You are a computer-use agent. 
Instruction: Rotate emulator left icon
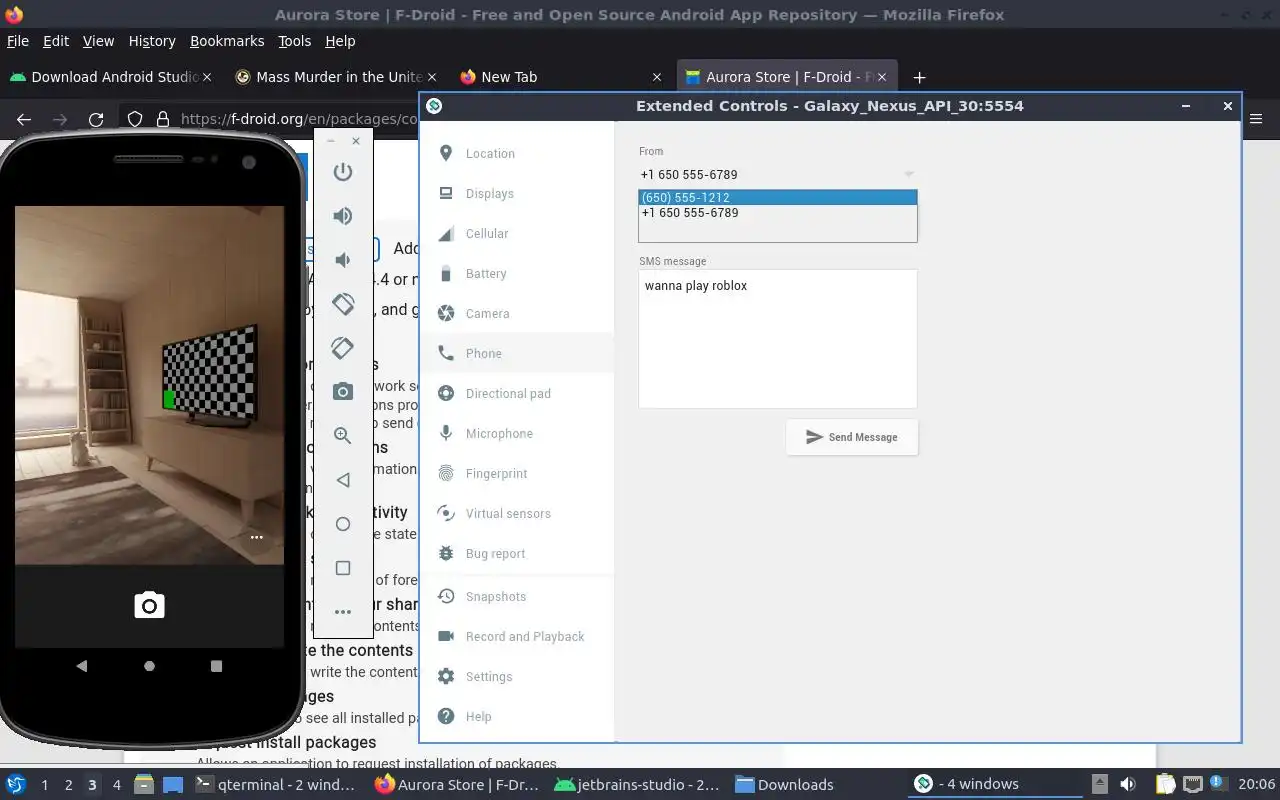click(x=343, y=304)
